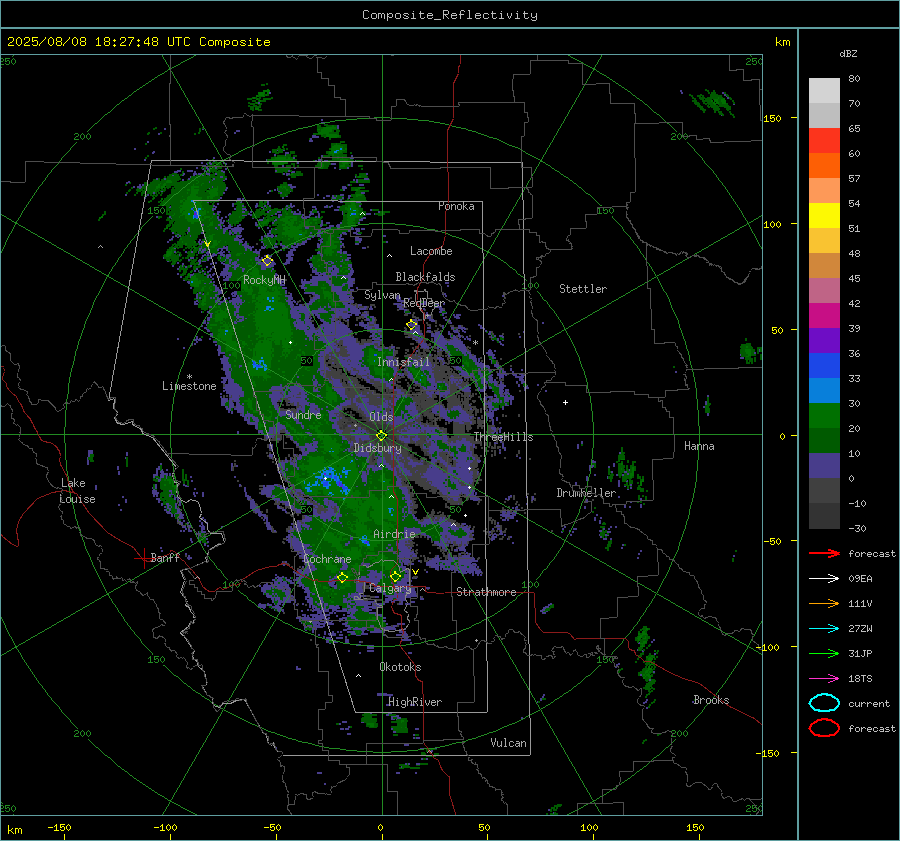Viewport: 900px width, 841px height.
Task: Click the Innisfail city label
Action: 403,362
